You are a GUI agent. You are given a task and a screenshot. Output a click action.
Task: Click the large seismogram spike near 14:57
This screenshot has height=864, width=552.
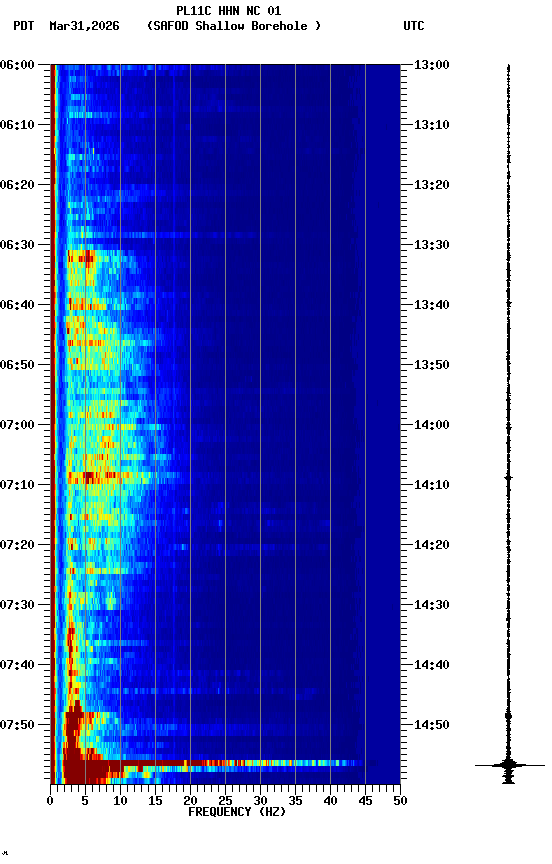[x=509, y=765]
